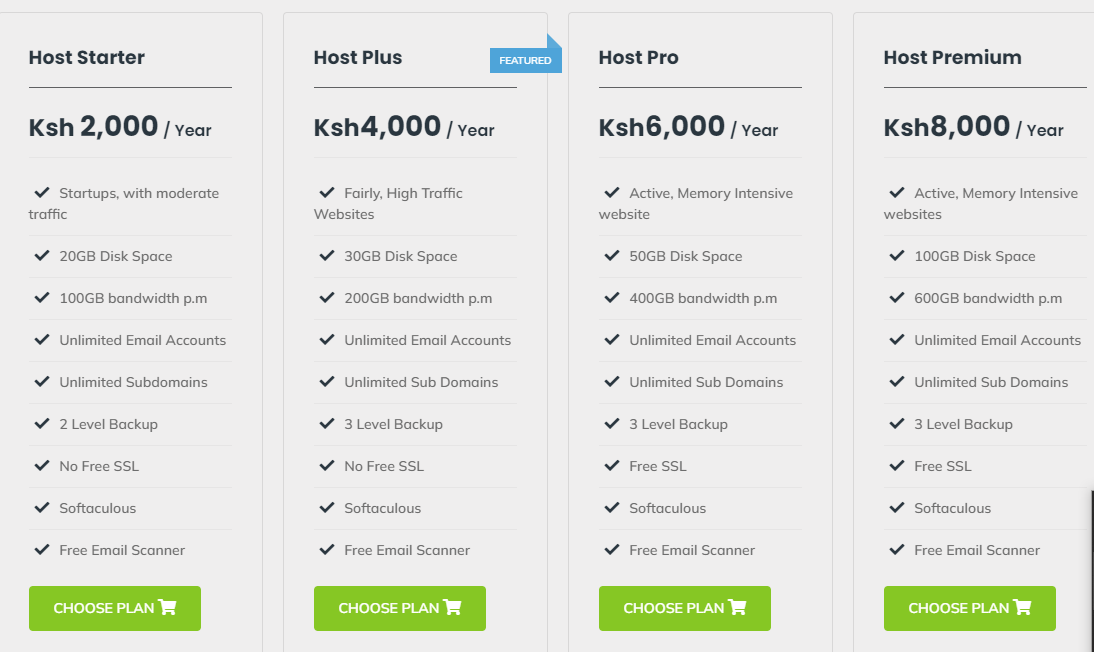
Task: Click CHOOSE PLAN for Host Pro
Action: (x=684, y=608)
